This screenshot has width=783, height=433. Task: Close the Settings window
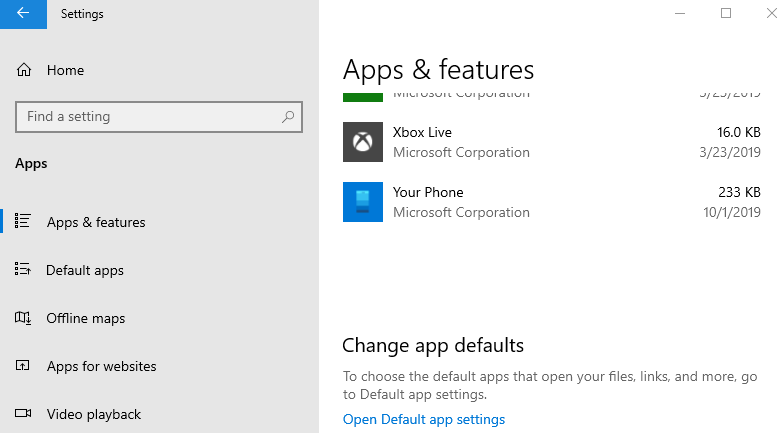pos(771,13)
